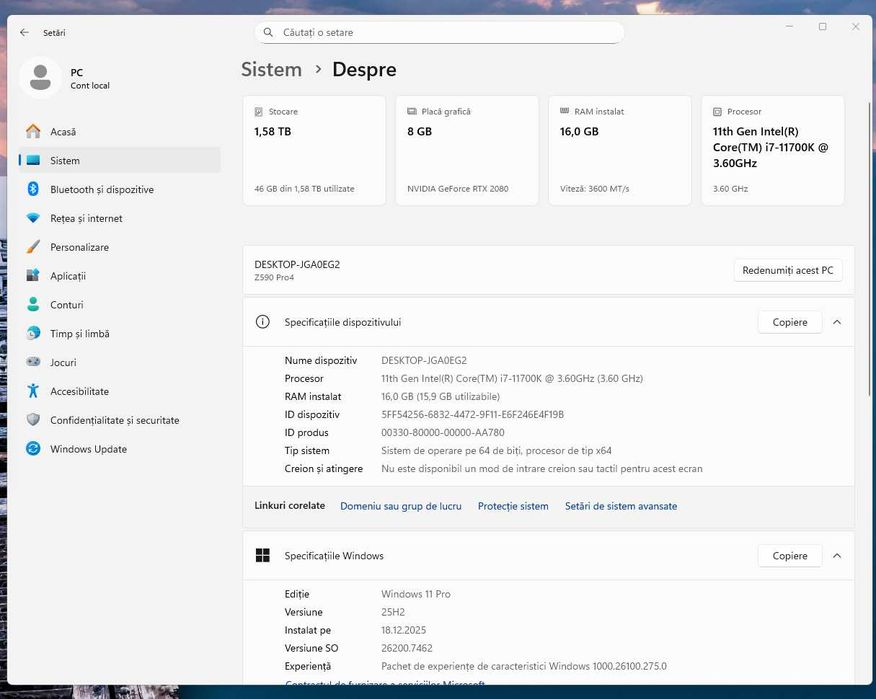Click the Z590 Pro4 model text
Viewport: 876px width, 699px height.
[x=274, y=278]
